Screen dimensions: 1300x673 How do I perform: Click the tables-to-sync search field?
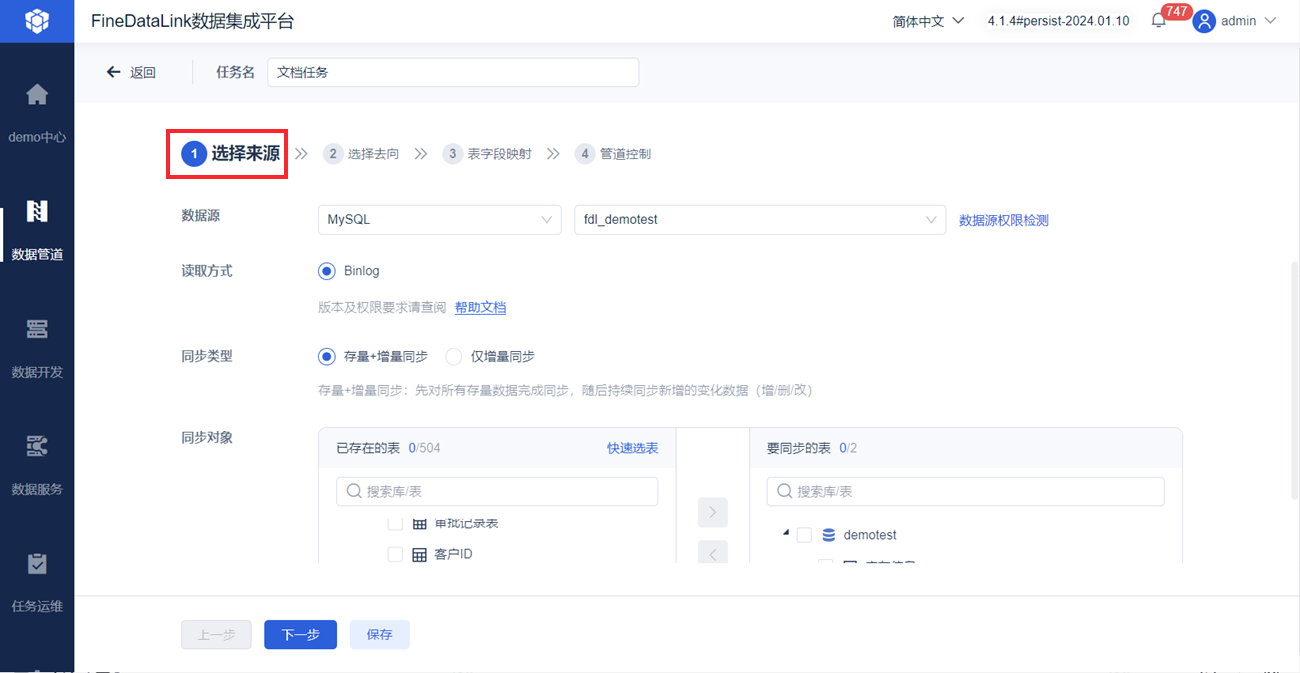coord(965,491)
